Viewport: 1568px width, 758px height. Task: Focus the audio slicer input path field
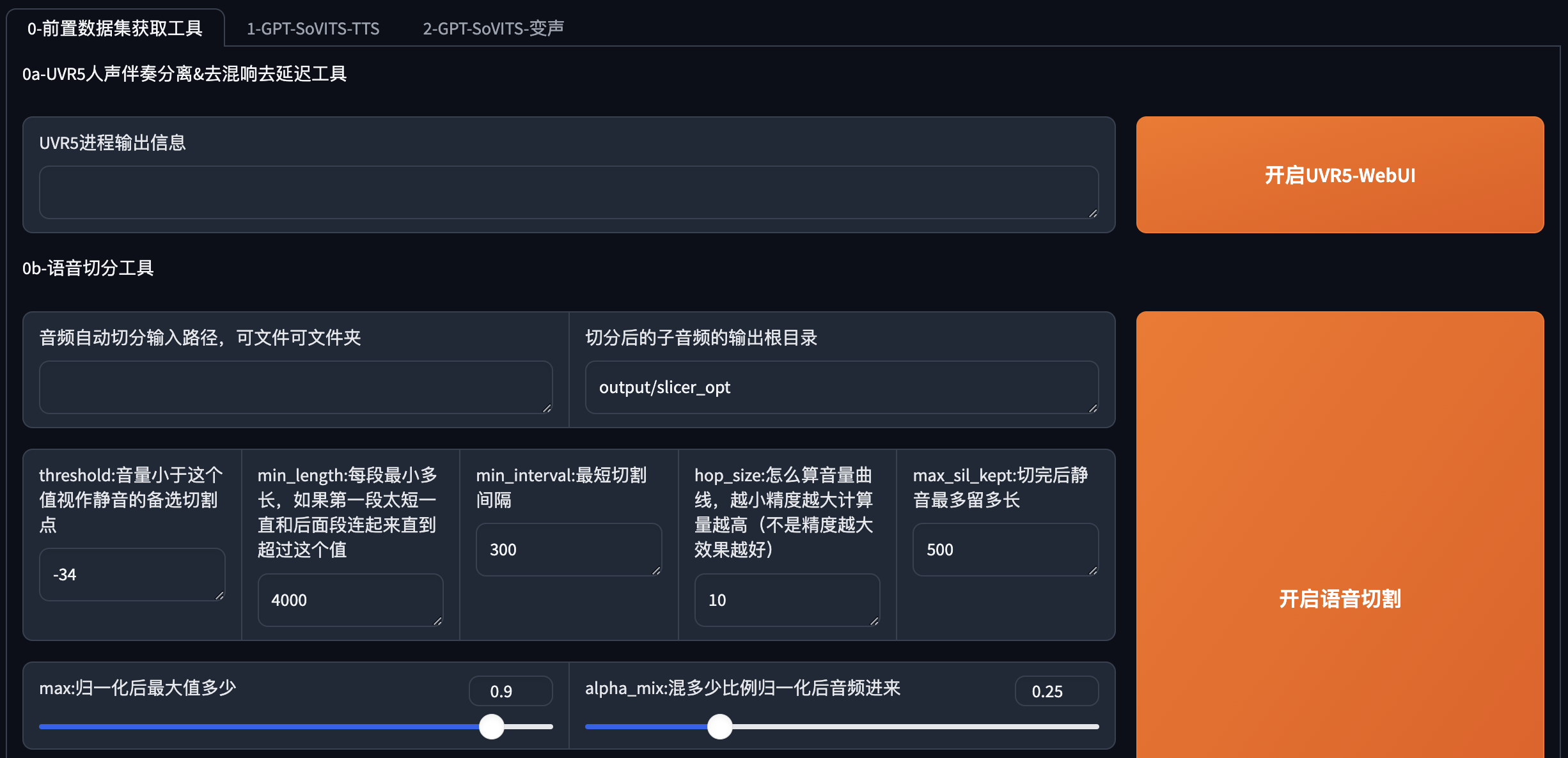click(x=295, y=387)
